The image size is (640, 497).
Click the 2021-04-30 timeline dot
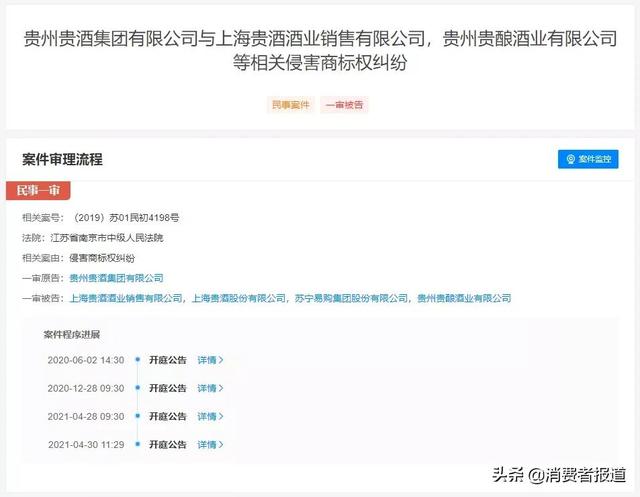point(138,444)
